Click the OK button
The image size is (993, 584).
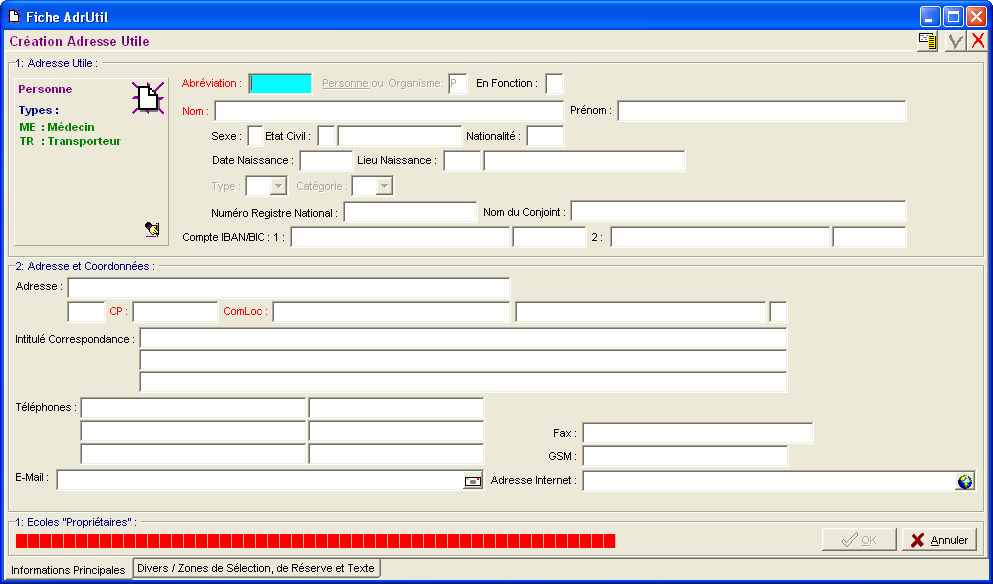click(x=859, y=540)
